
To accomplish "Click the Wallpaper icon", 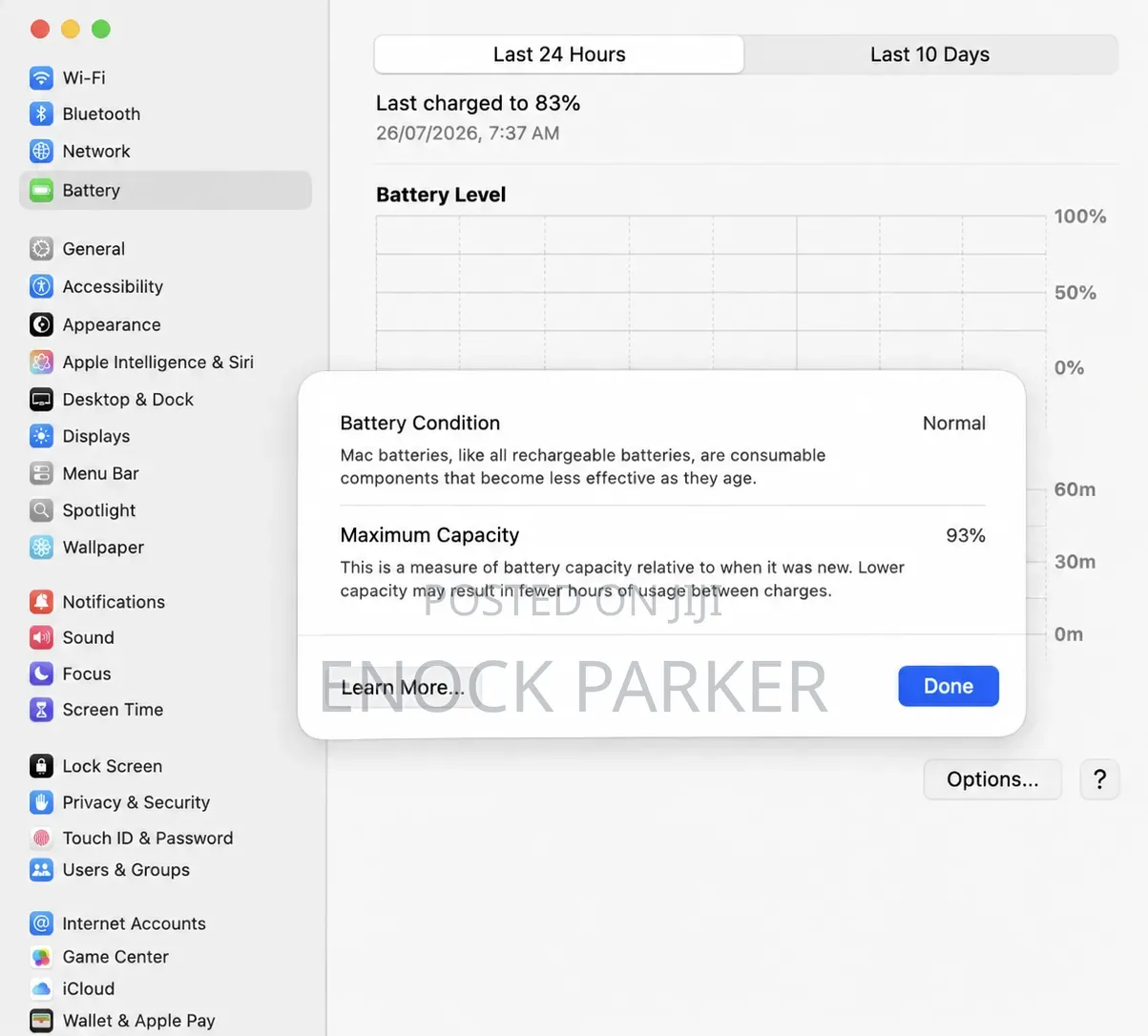I will pyautogui.click(x=41, y=547).
